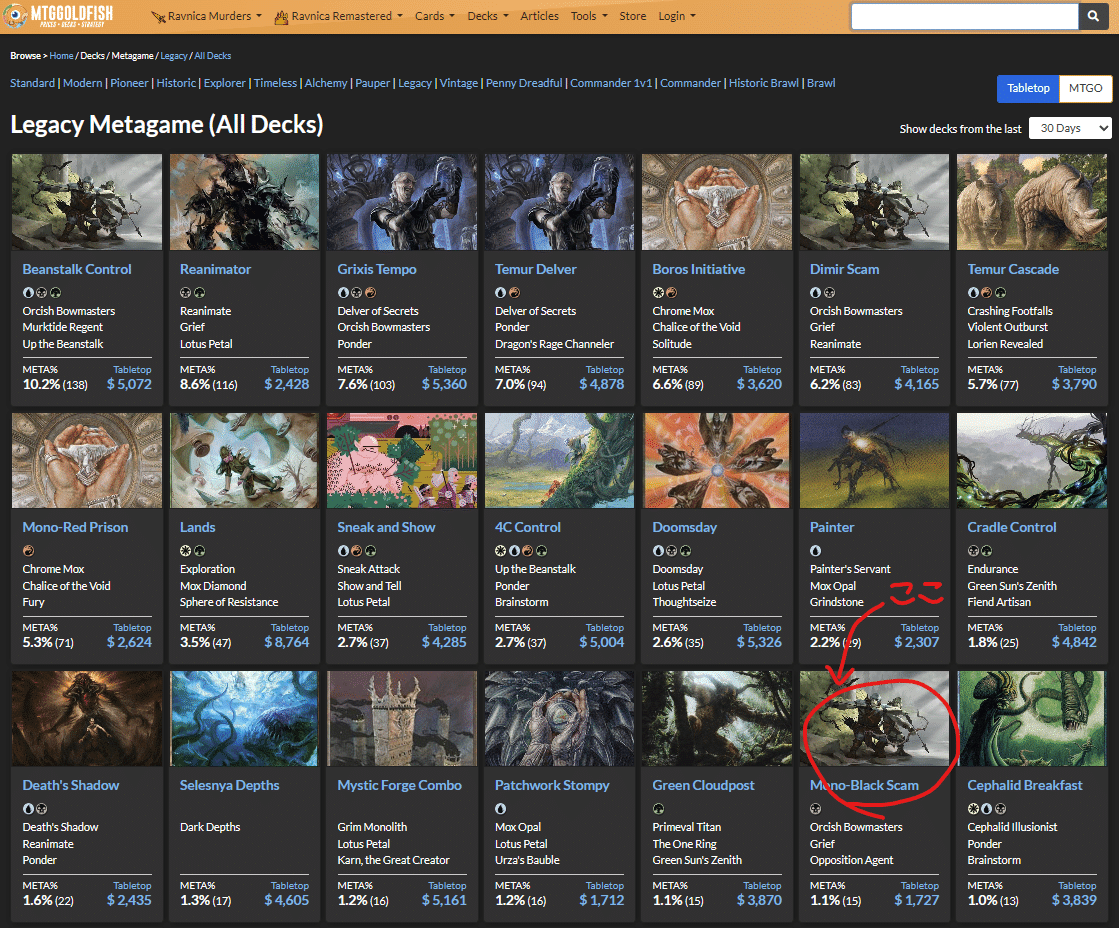Click 'Green Sun's Zenith' under Cradle Control

(1012, 586)
